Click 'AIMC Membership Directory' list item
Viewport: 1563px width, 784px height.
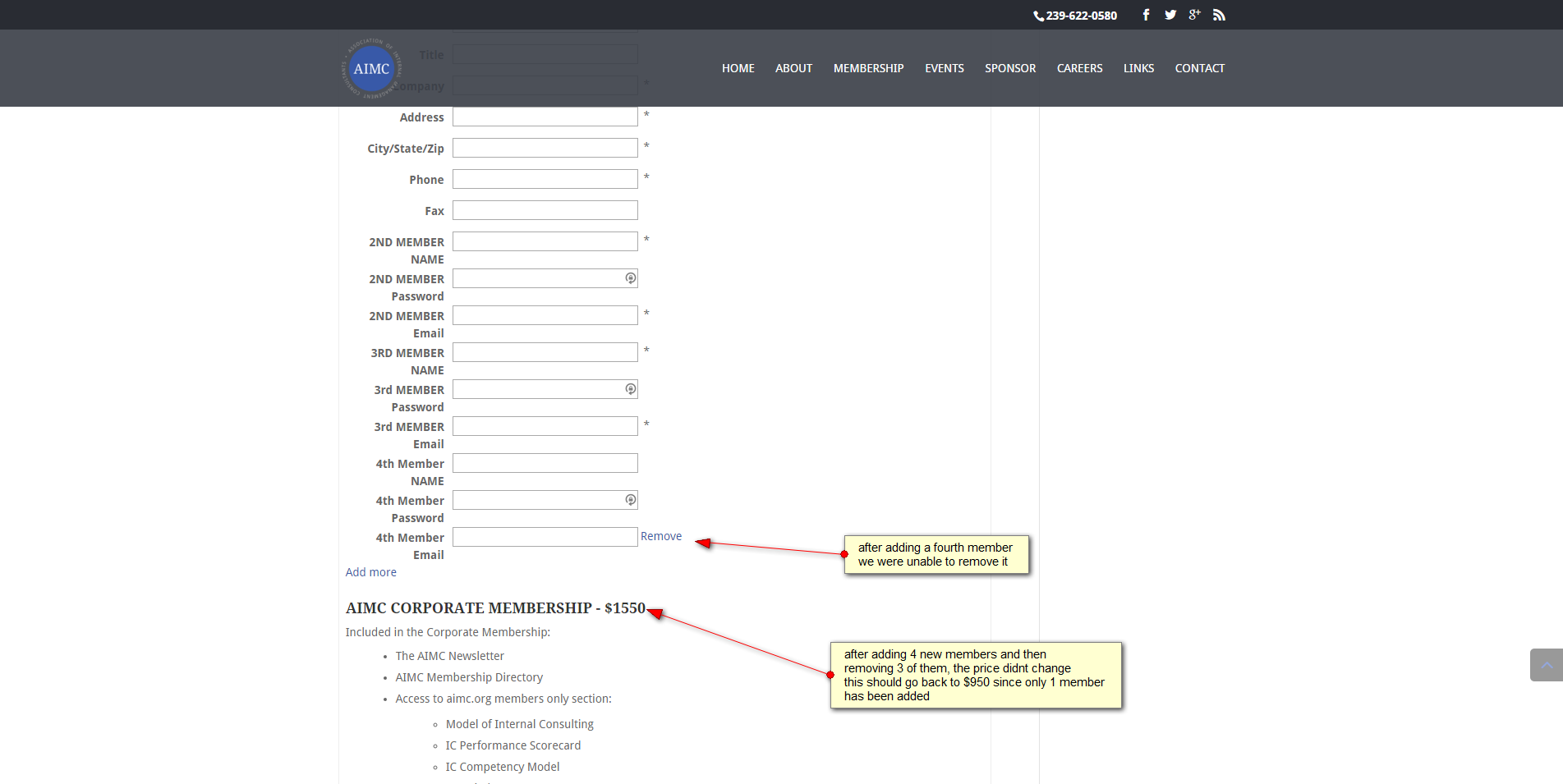click(x=469, y=677)
